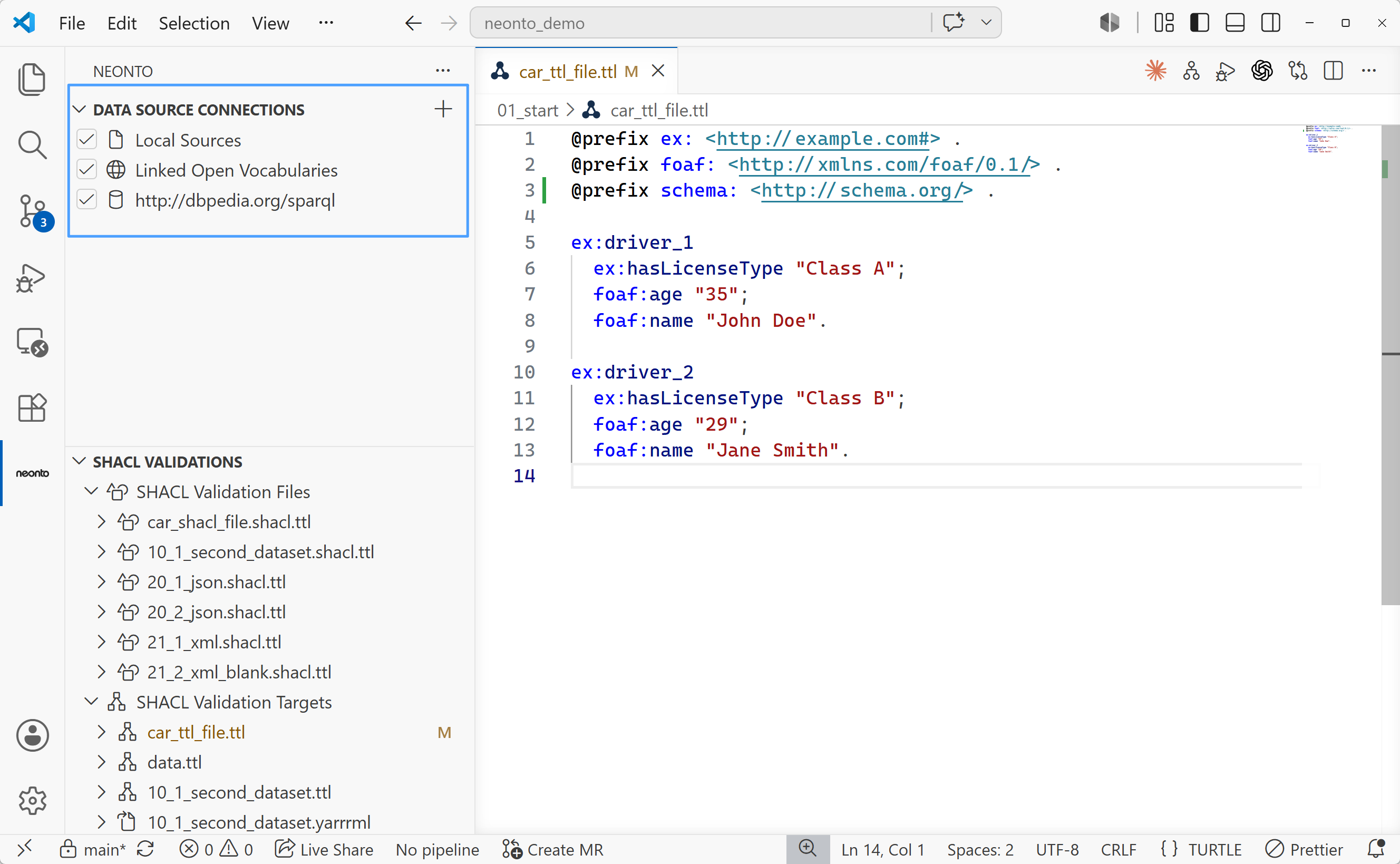Screen dimensions: 1400x864
Task: Open the File menu
Action: [x=72, y=23]
